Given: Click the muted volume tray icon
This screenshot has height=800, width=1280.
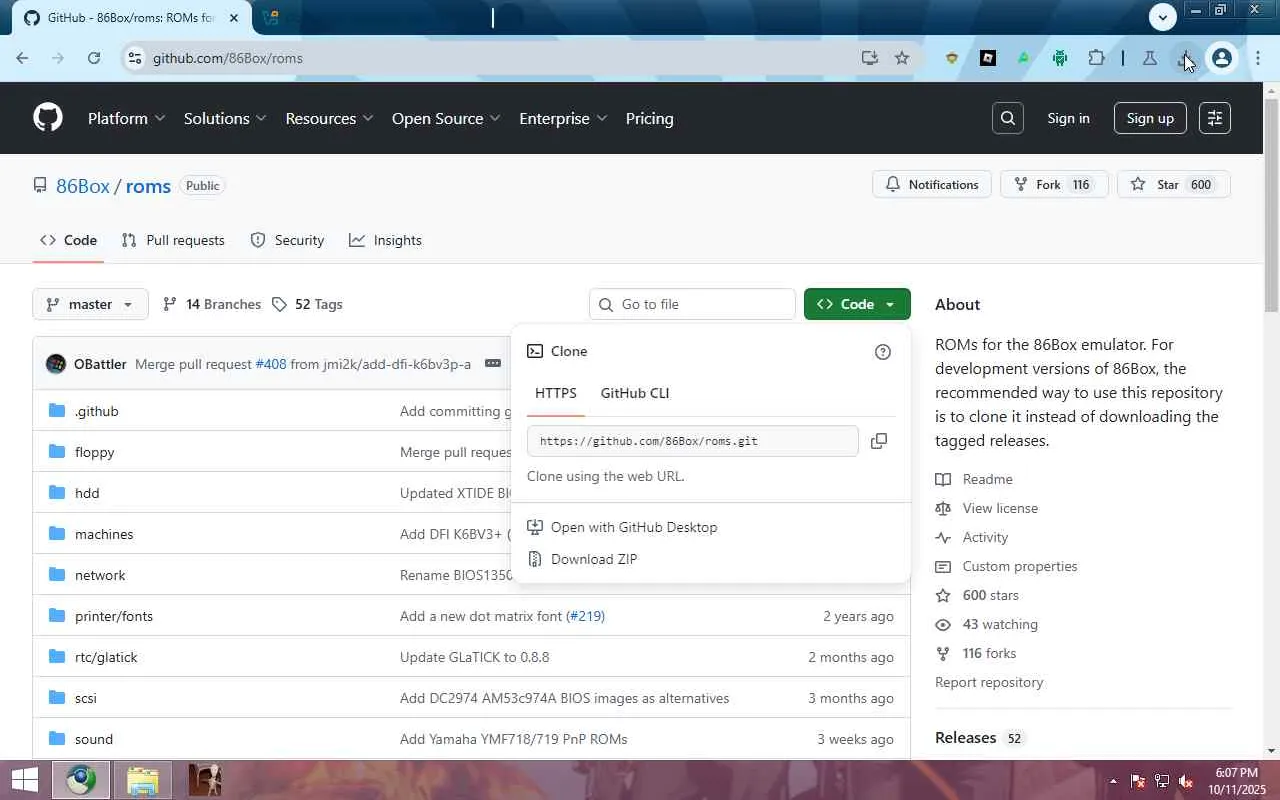Looking at the screenshot, I should [x=1186, y=781].
